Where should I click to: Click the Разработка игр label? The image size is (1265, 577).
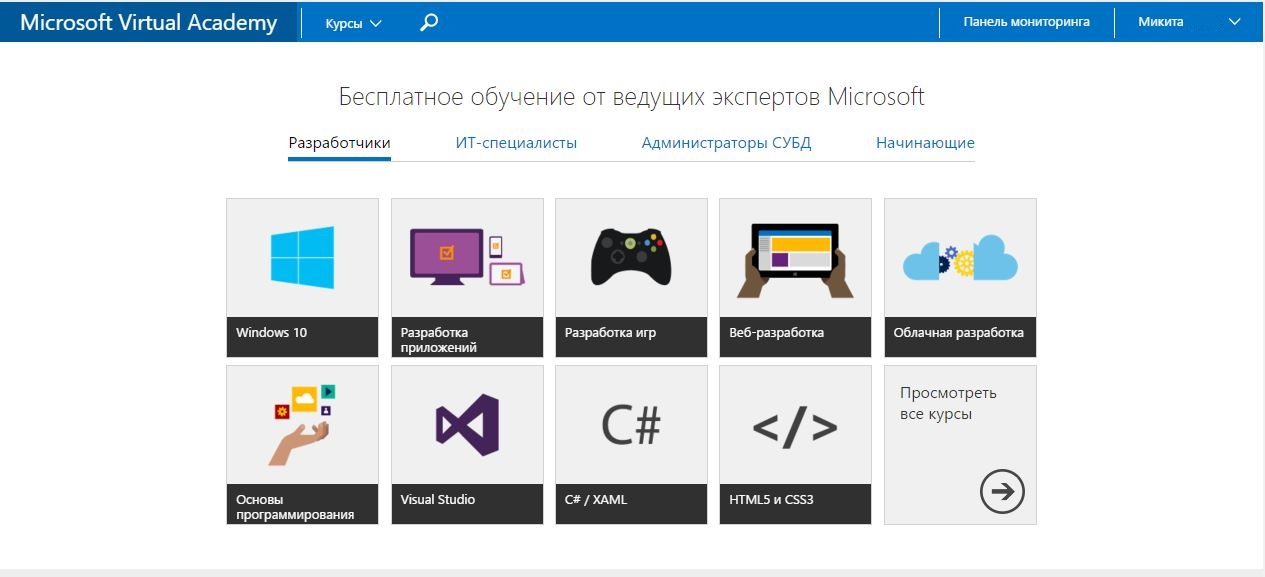pyautogui.click(x=610, y=332)
